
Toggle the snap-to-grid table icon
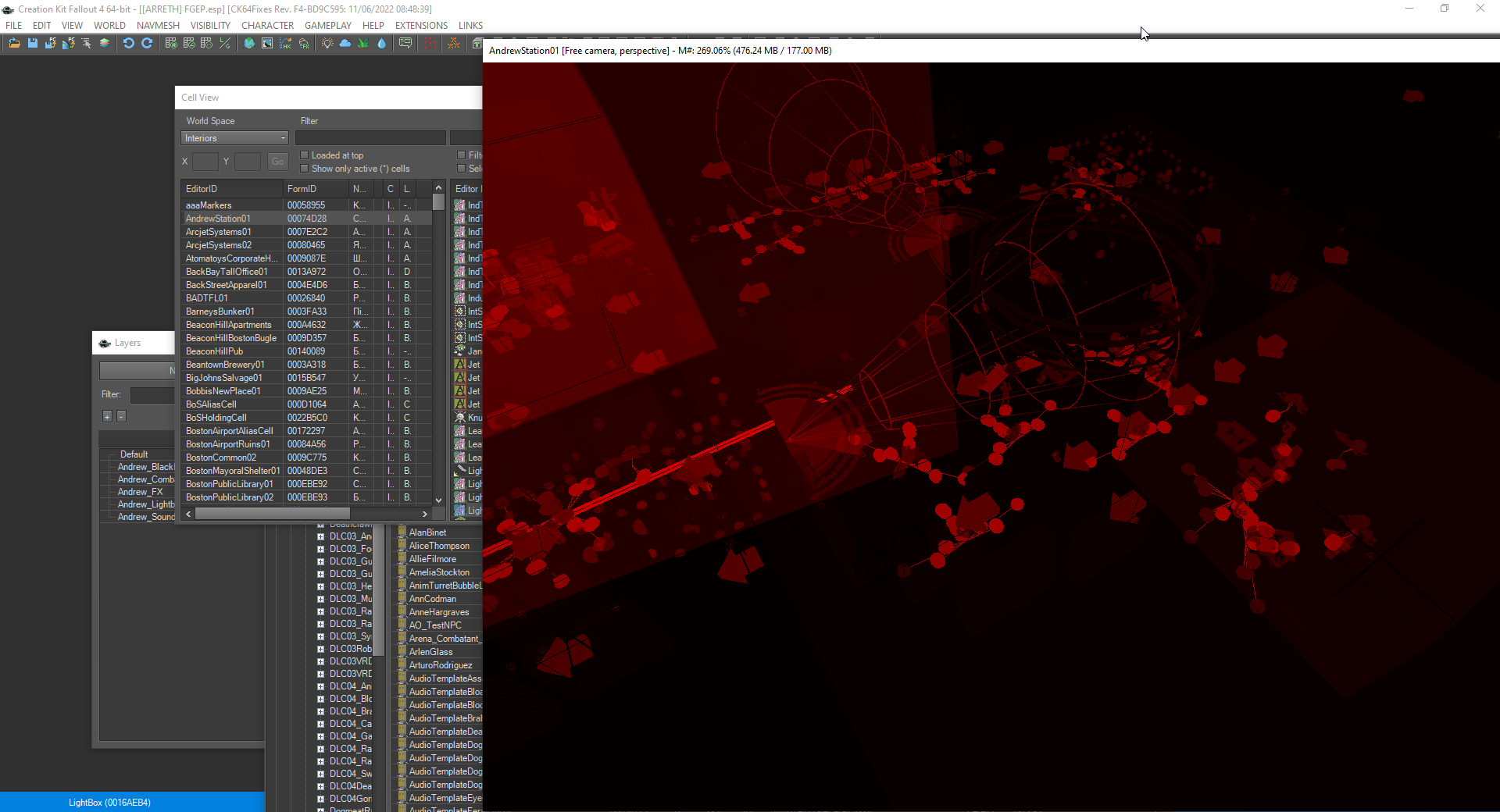pyautogui.click(x=171, y=44)
